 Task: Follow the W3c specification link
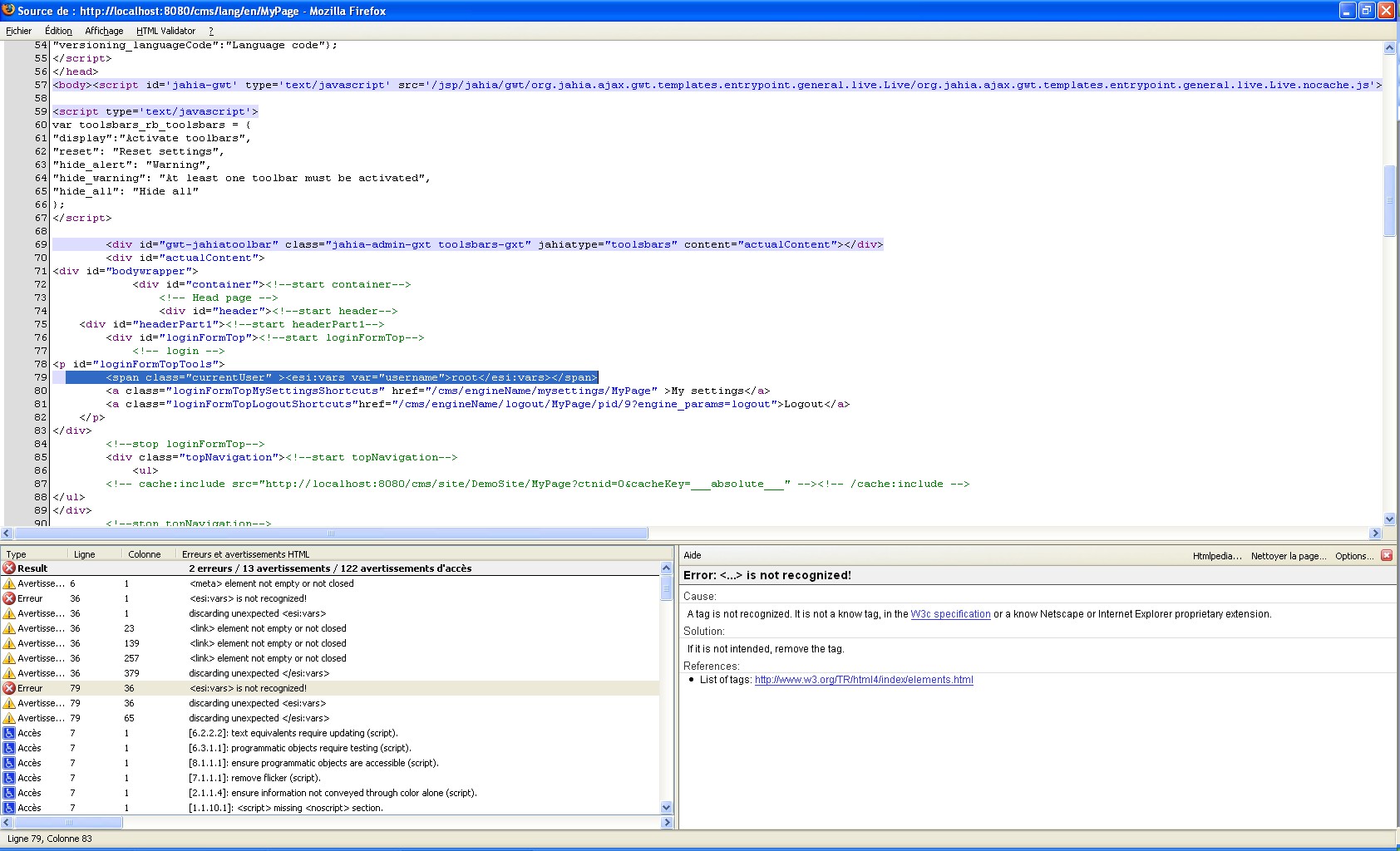[x=950, y=614]
